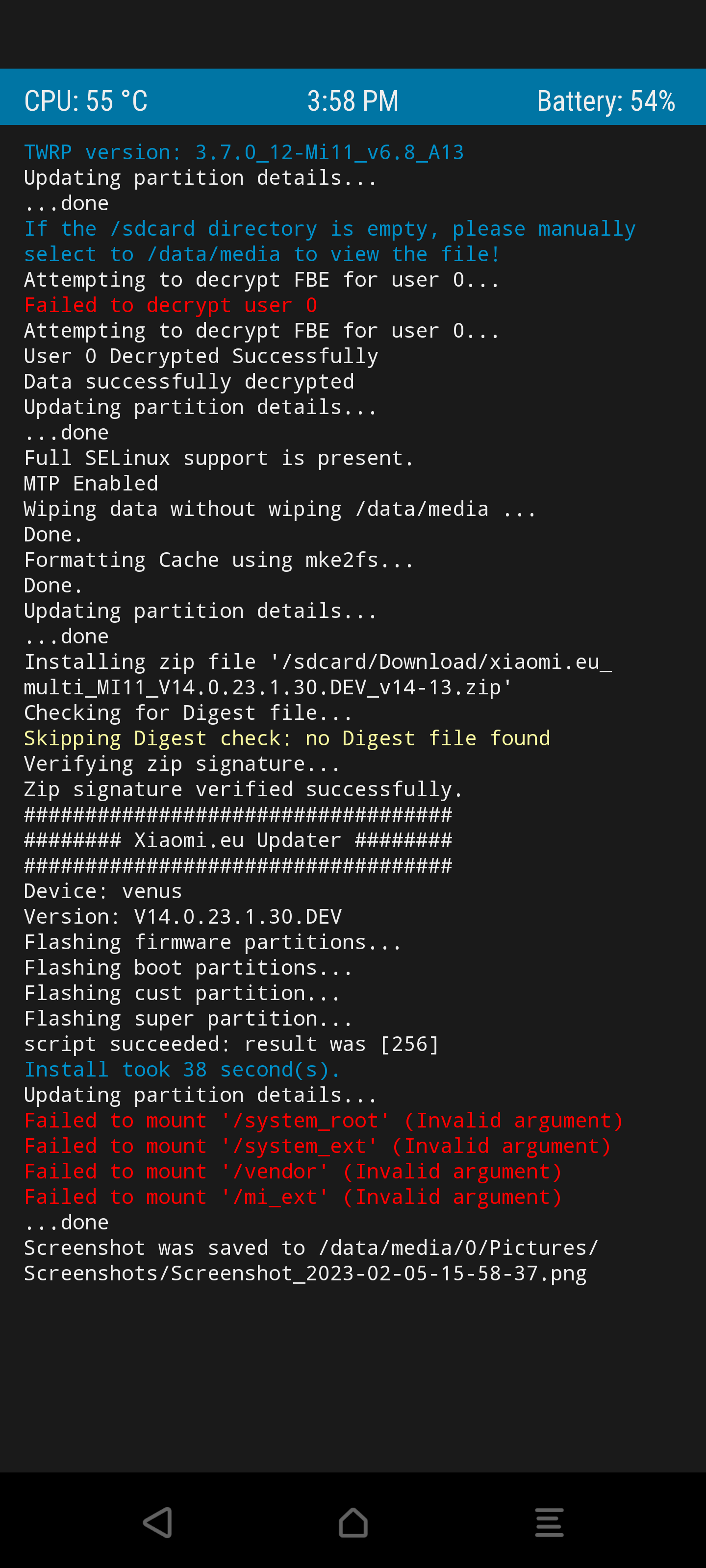Click the 'Installing zip file' path line
The image size is (706, 1568).
(x=317, y=674)
